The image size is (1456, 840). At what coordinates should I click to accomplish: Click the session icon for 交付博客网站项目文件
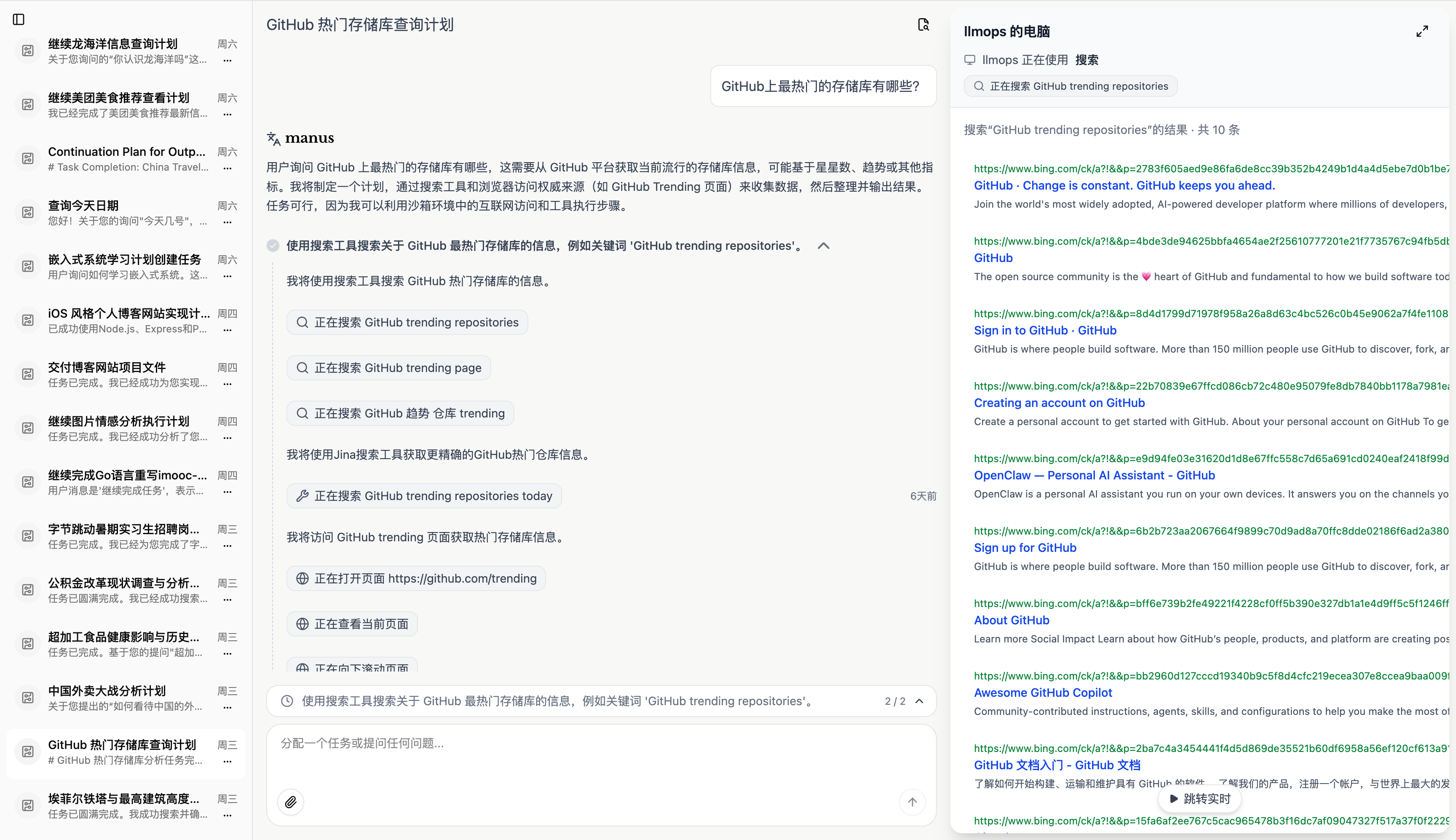click(x=28, y=375)
